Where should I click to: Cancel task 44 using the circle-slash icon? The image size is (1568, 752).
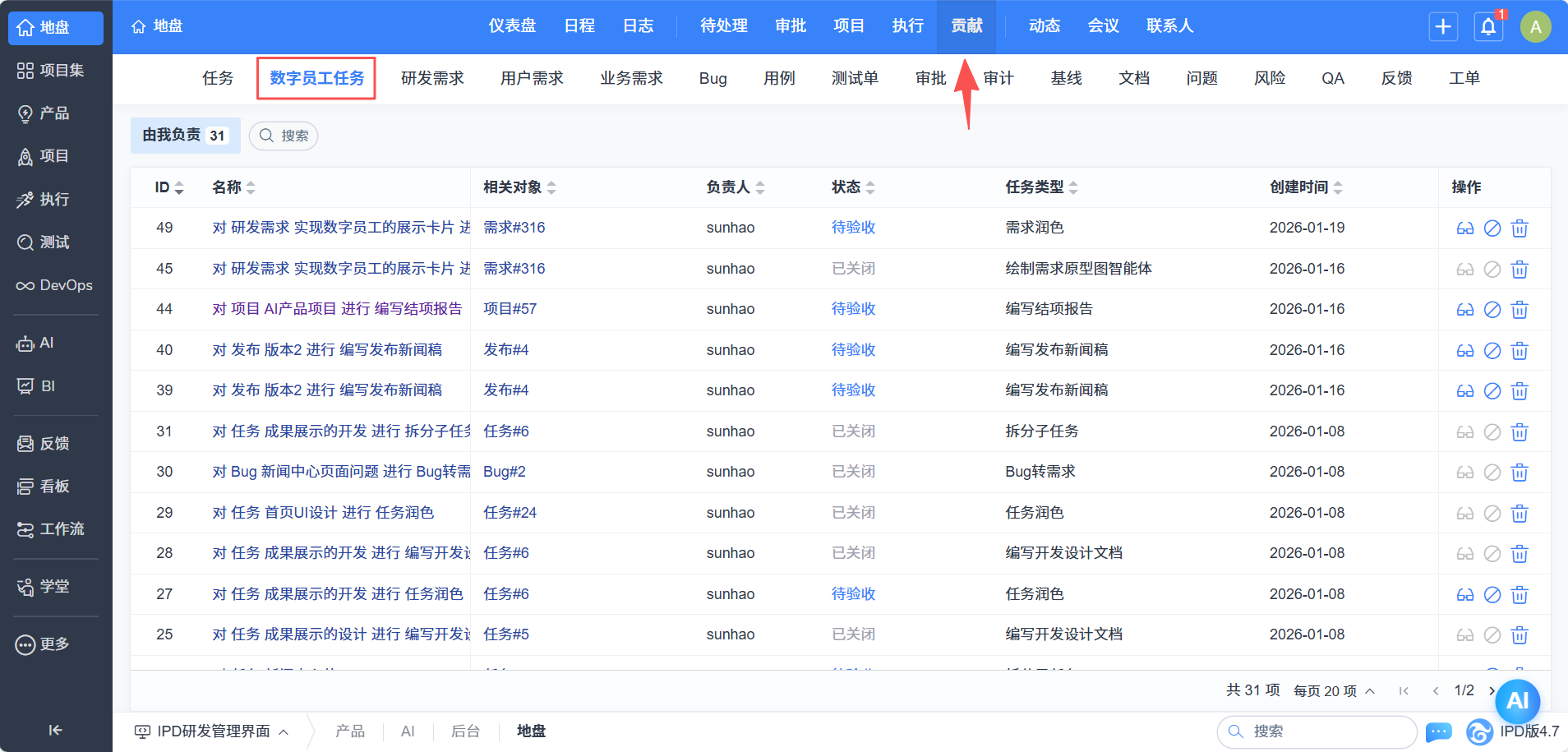(1492, 310)
